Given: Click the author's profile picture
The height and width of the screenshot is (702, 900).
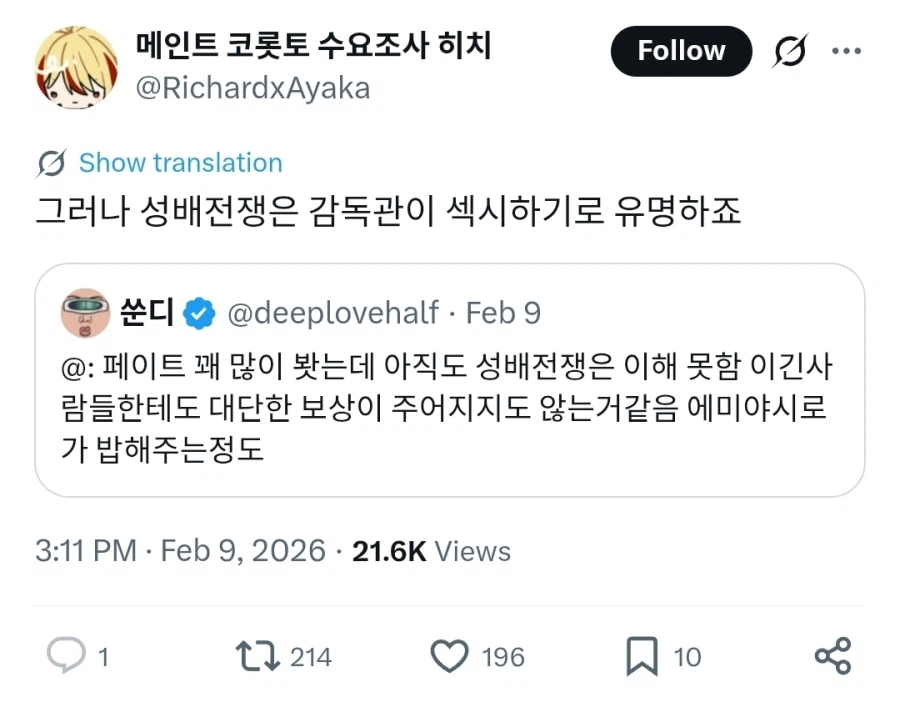Looking at the screenshot, I should coord(75,67).
